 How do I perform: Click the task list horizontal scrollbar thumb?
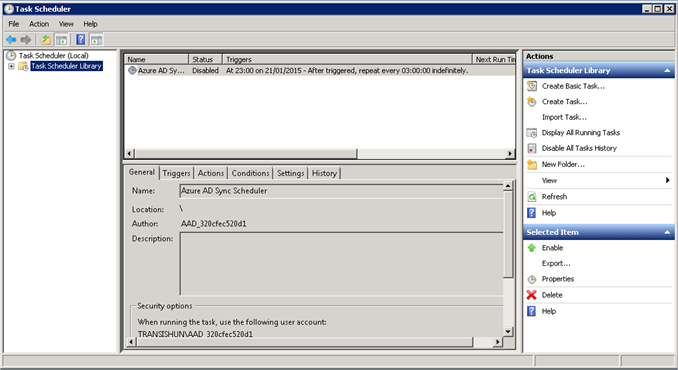(246, 153)
